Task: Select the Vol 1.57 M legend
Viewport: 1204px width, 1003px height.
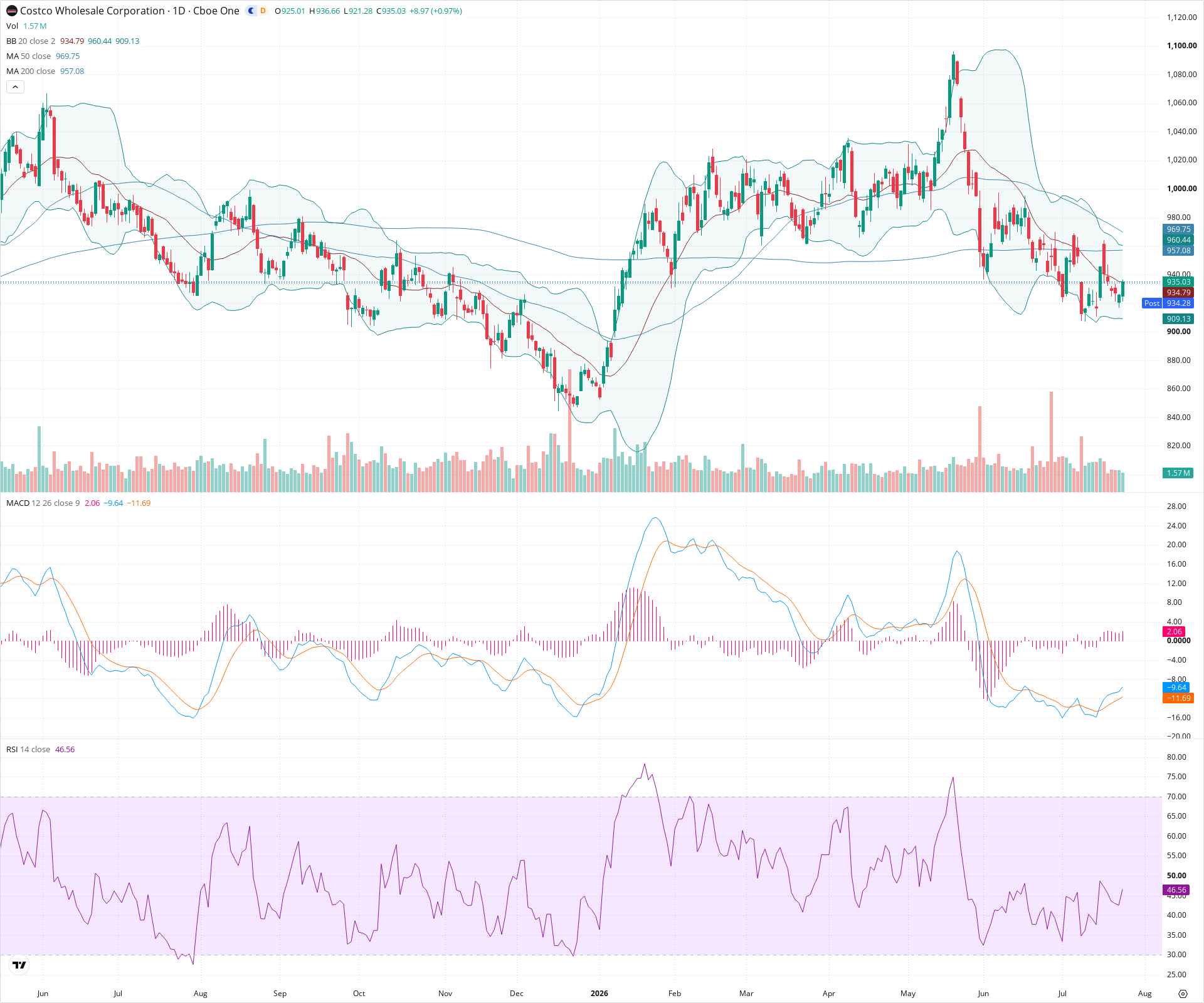Action: click(x=26, y=26)
